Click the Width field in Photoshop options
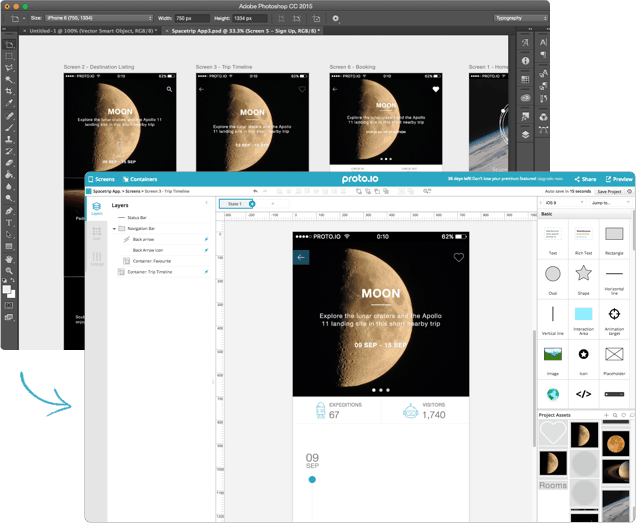The width and height of the screenshot is (636, 523). [x=192, y=18]
